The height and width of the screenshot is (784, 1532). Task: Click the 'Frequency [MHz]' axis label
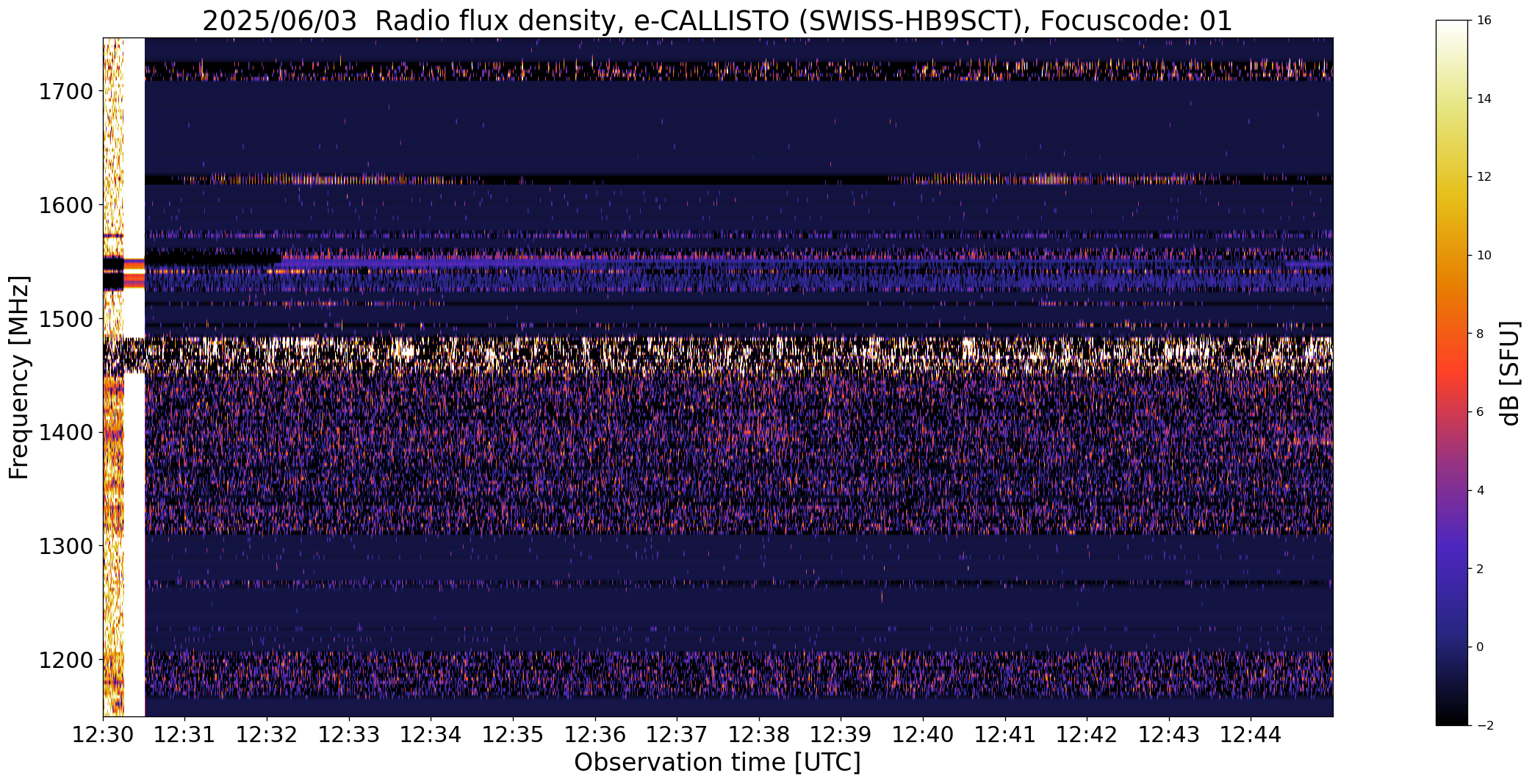pyautogui.click(x=19, y=377)
